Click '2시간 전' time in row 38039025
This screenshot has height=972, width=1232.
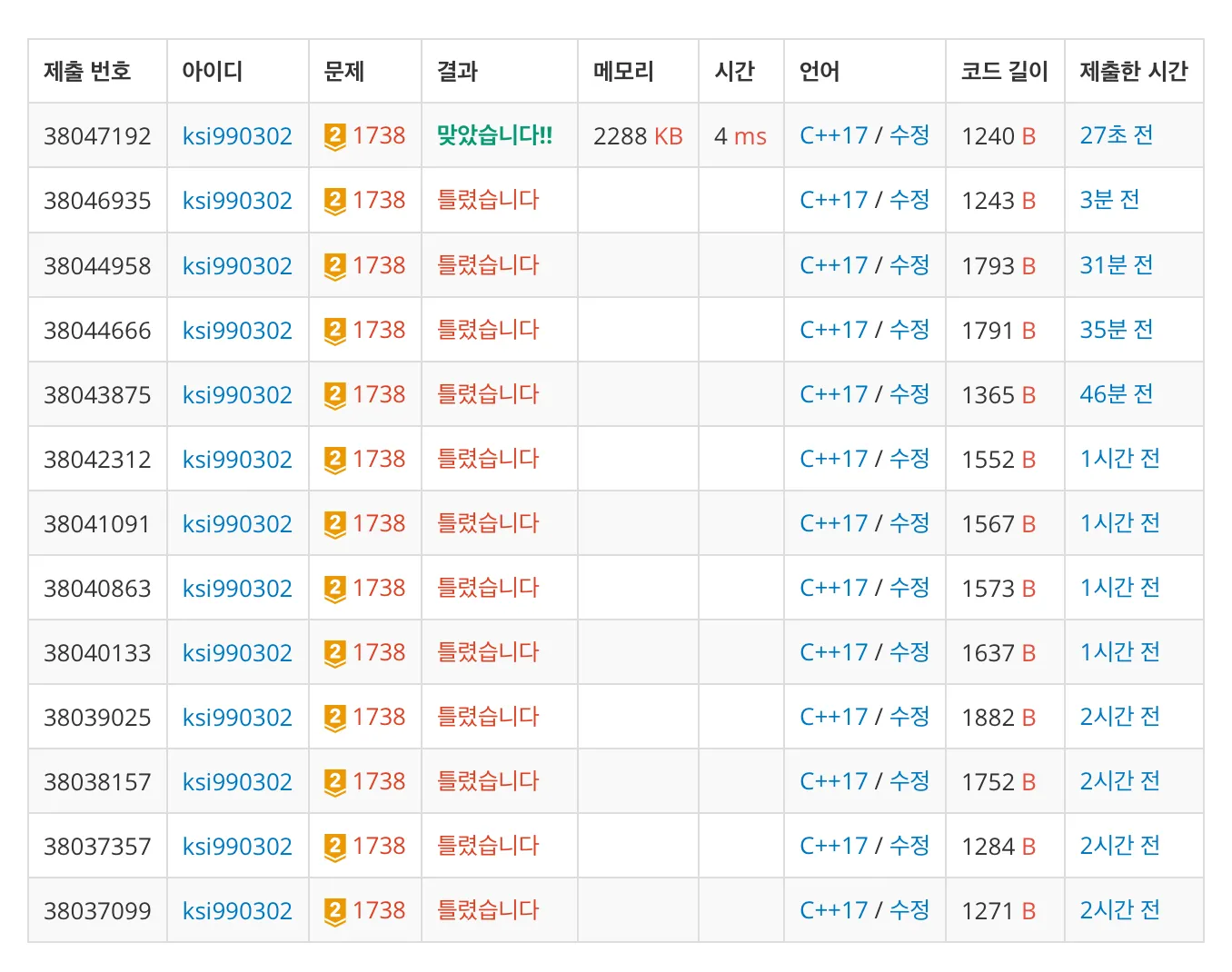[1119, 718]
